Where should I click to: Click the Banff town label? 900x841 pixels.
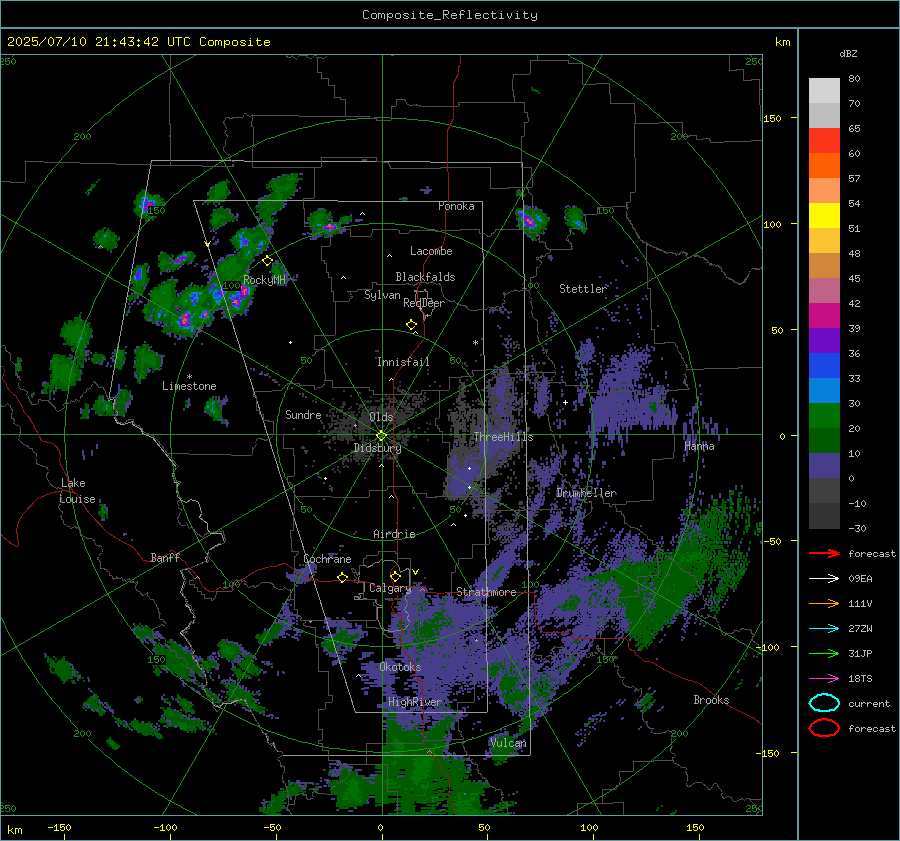tap(165, 557)
